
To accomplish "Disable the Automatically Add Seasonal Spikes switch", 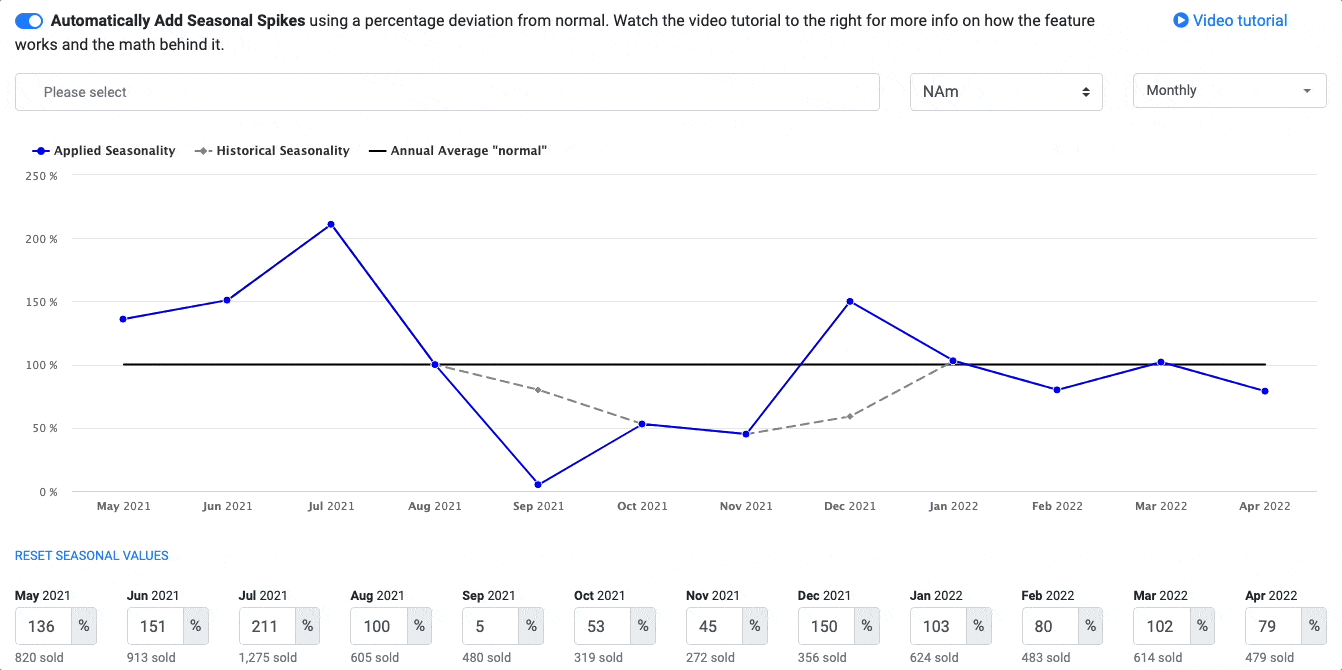I will [x=28, y=20].
